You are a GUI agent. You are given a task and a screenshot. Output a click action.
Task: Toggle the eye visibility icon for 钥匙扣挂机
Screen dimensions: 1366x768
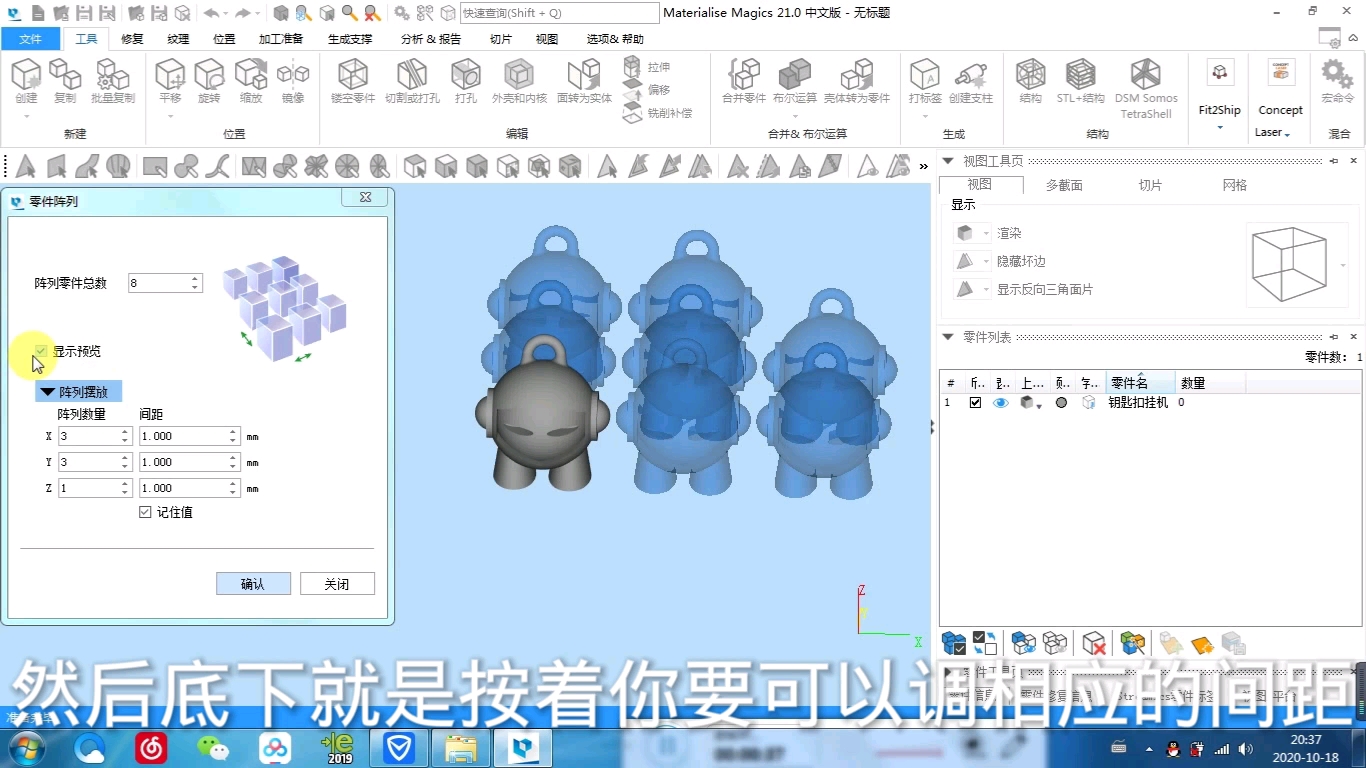1000,402
